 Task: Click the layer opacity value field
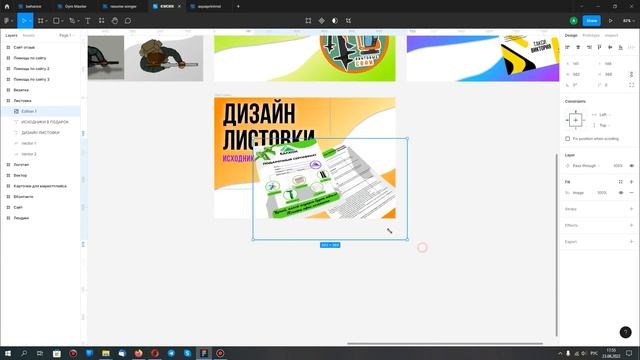pyautogui.click(x=617, y=166)
